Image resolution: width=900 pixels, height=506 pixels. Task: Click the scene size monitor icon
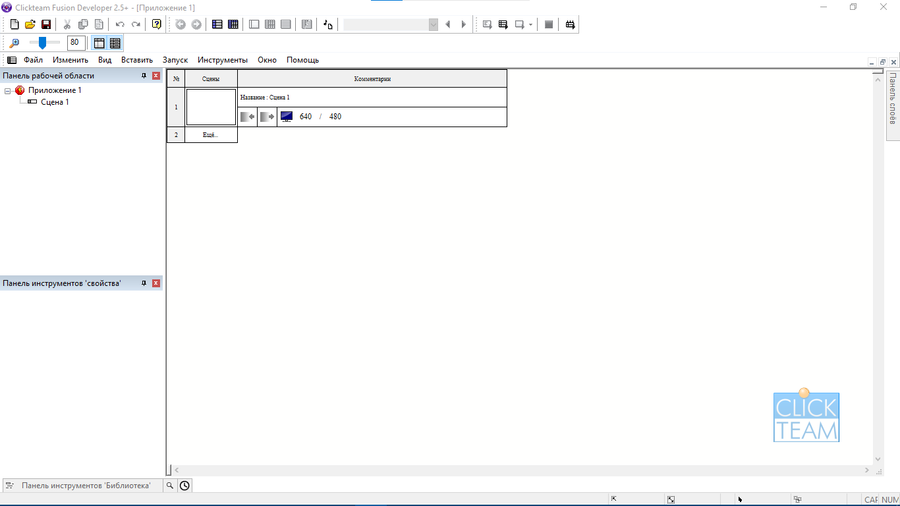pos(286,116)
